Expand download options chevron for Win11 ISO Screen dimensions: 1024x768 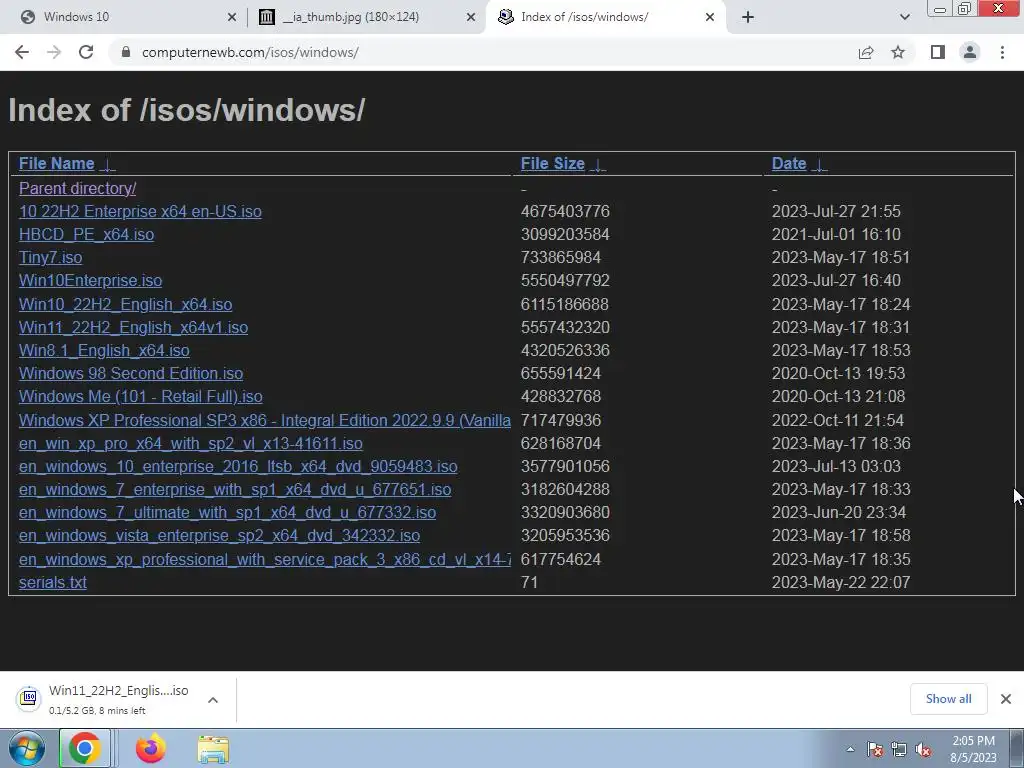pos(213,699)
